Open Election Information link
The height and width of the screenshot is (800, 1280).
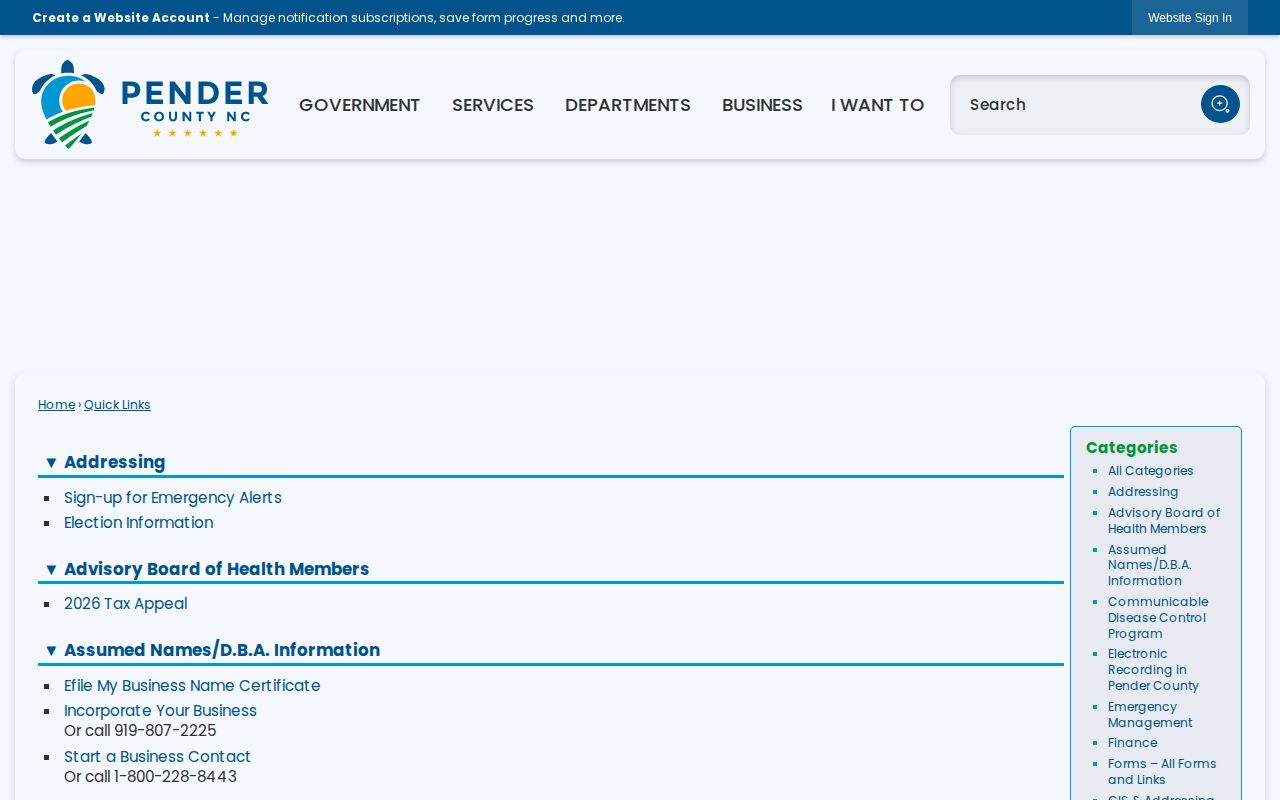click(139, 523)
